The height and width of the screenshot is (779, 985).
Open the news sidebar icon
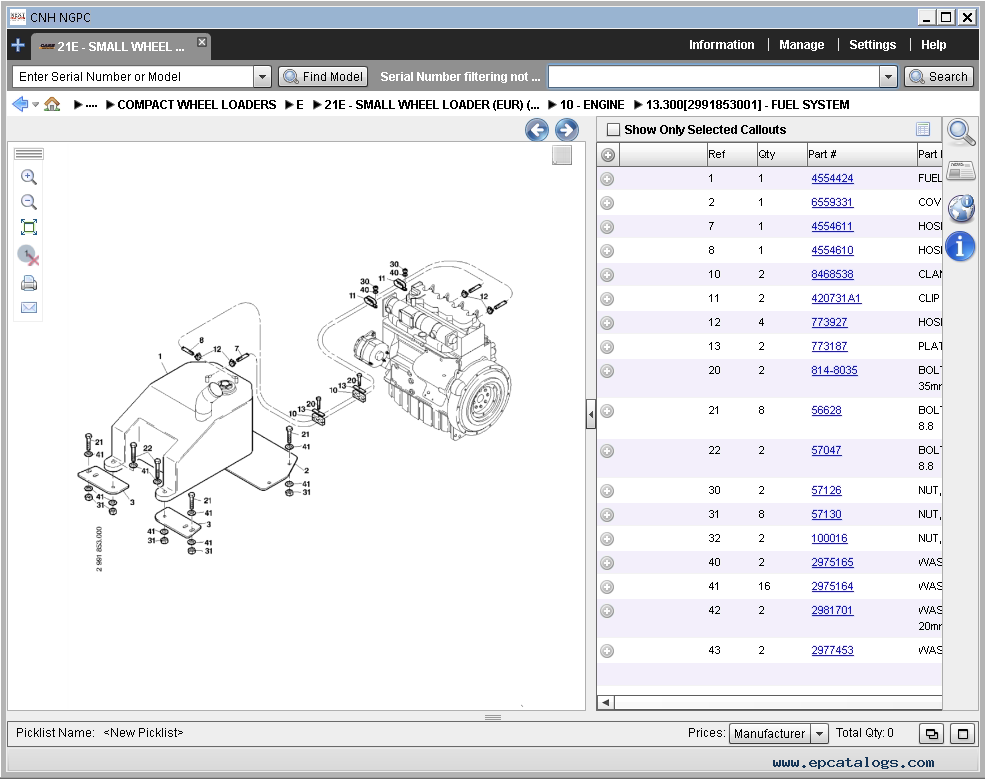961,170
